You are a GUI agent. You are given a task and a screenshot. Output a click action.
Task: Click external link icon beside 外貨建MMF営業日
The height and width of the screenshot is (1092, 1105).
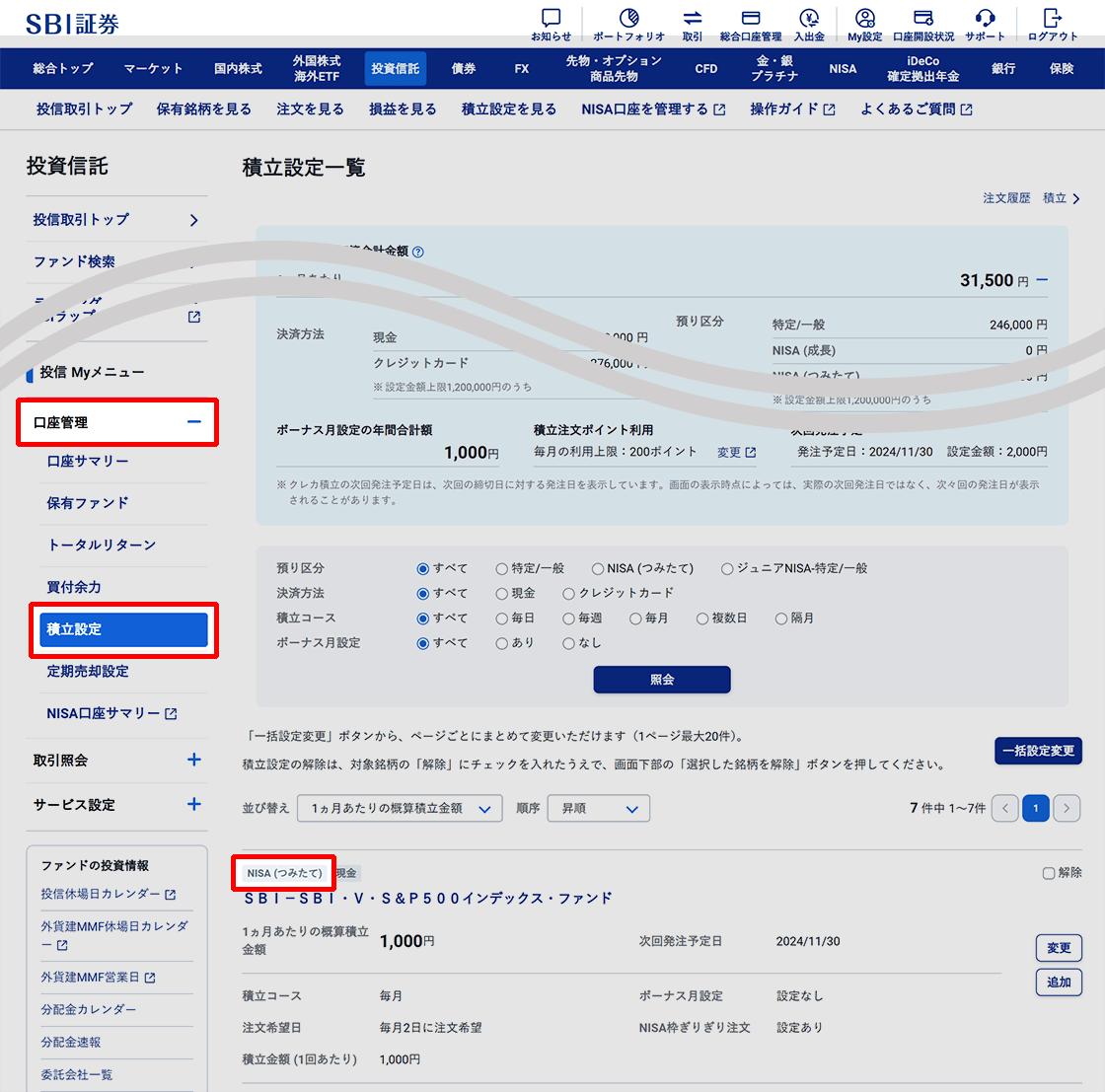click(149, 978)
